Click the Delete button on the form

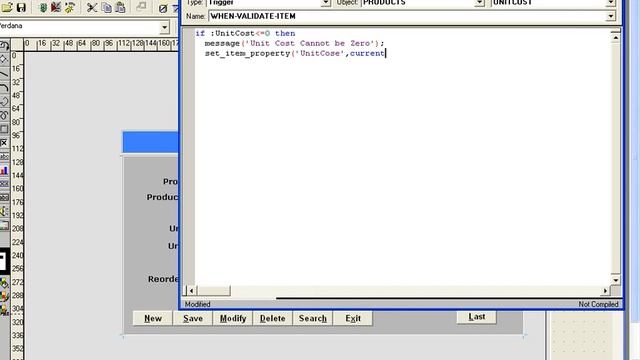(x=273, y=318)
